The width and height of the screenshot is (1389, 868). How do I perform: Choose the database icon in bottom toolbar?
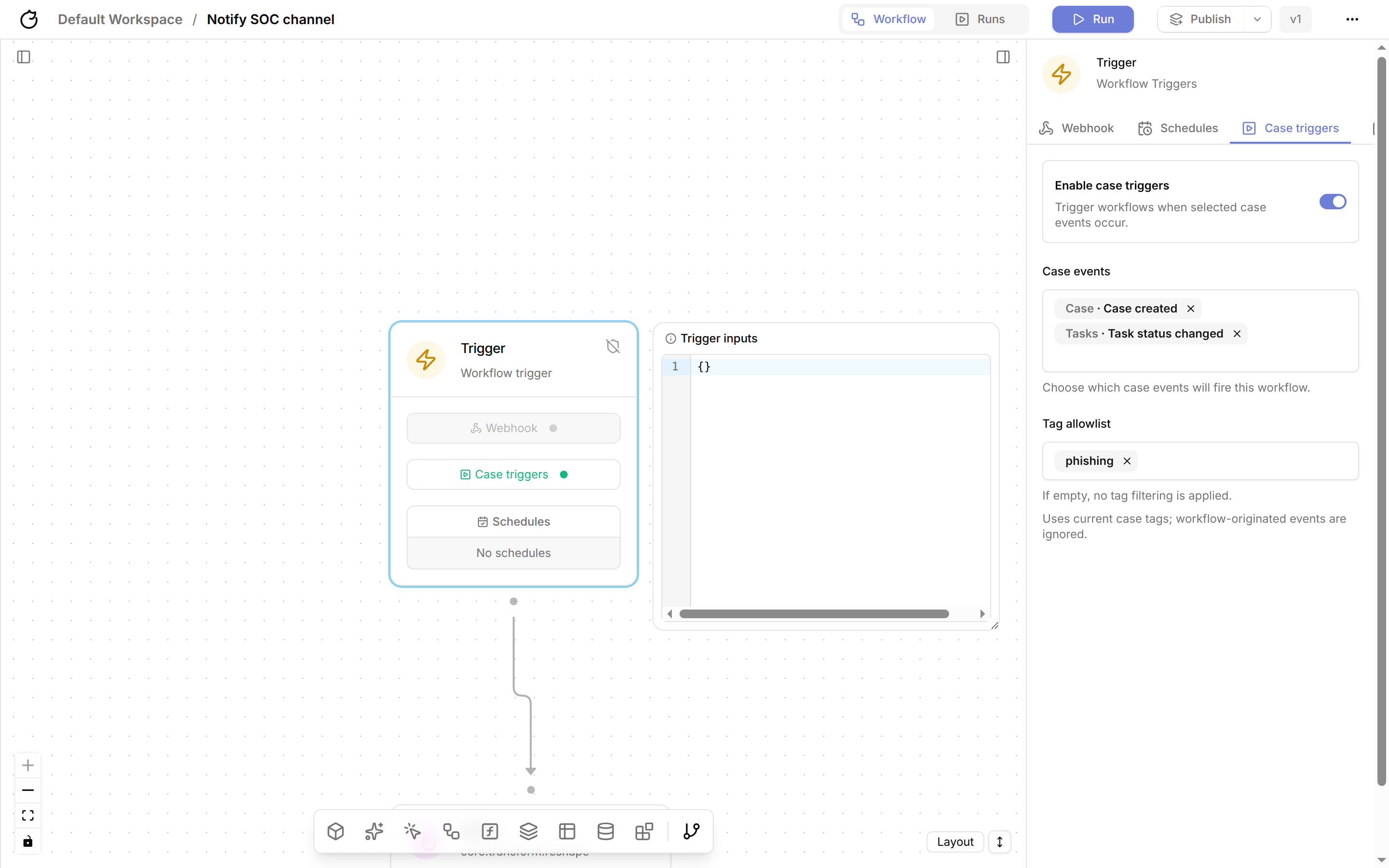pyautogui.click(x=606, y=831)
